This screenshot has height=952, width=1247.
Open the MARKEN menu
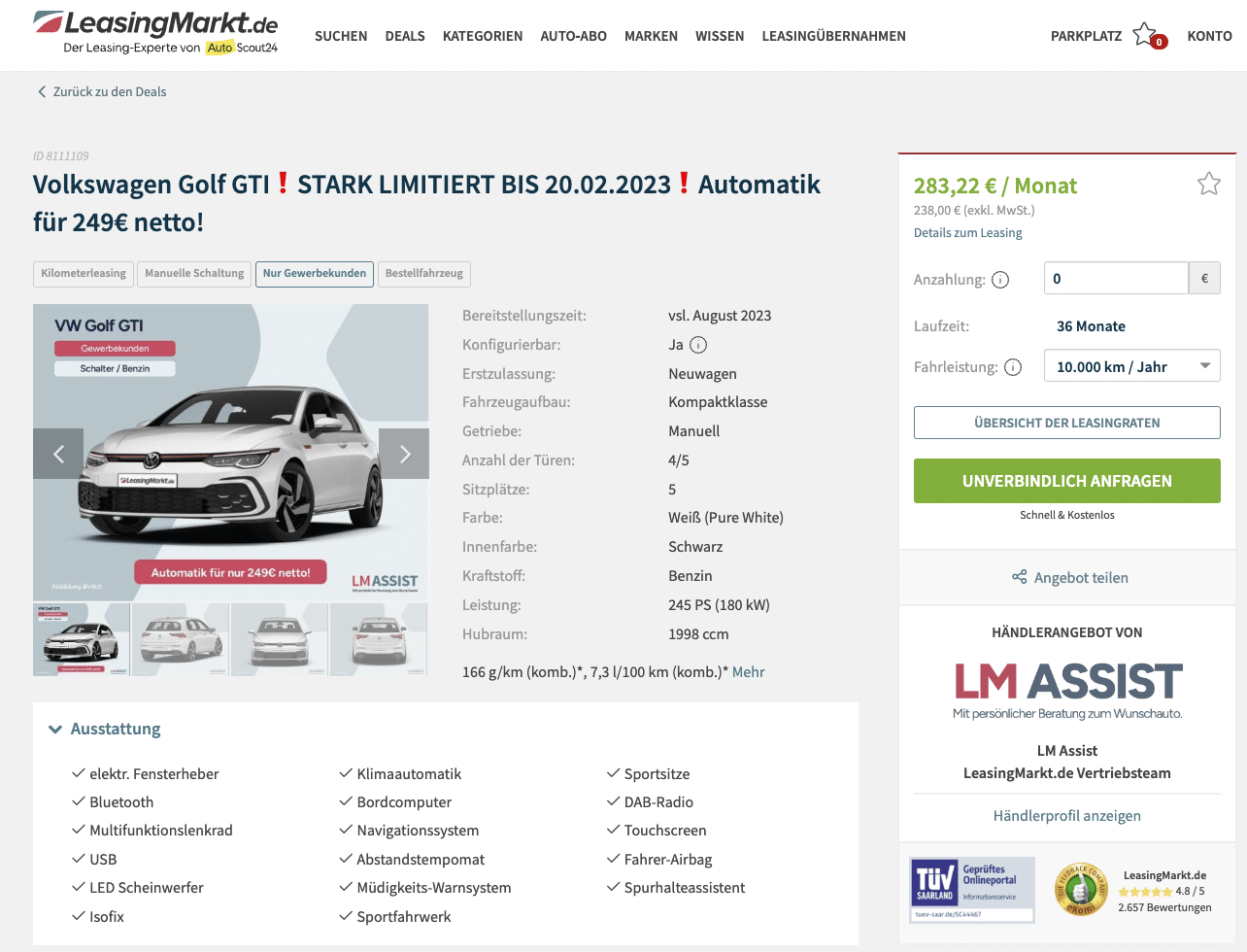[x=651, y=36]
